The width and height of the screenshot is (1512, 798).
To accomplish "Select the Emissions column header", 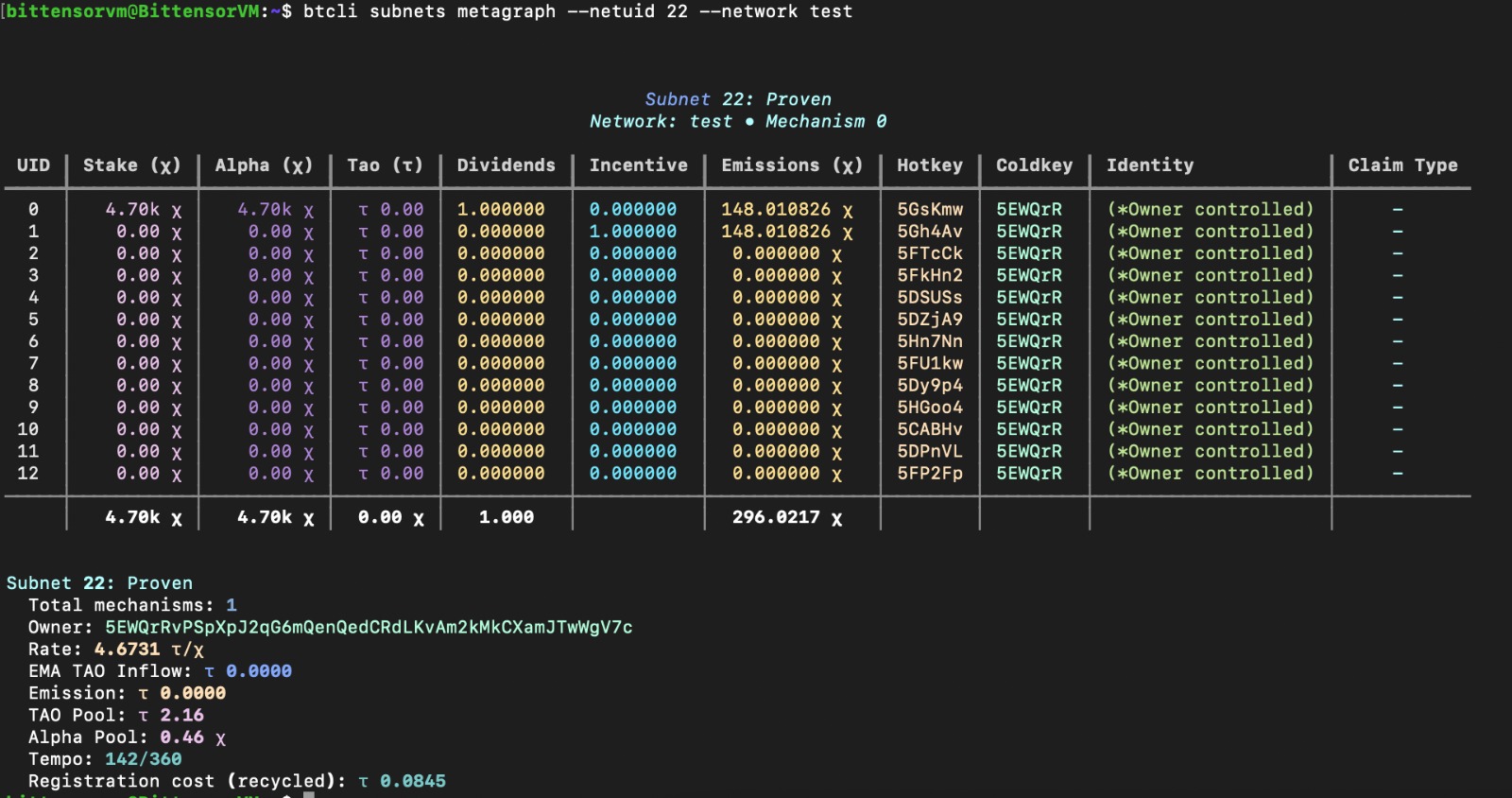I will click(x=791, y=165).
